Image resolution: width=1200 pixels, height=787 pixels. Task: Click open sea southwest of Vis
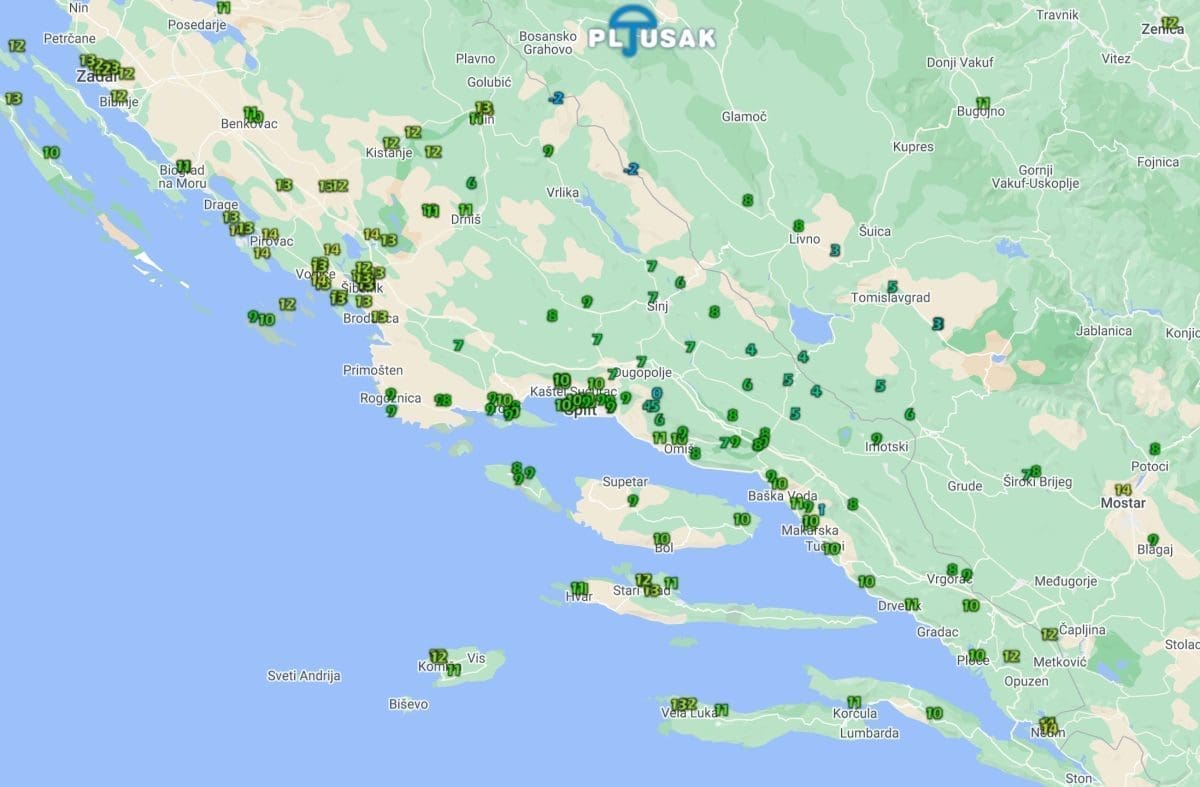pyautogui.click(x=330, y=740)
